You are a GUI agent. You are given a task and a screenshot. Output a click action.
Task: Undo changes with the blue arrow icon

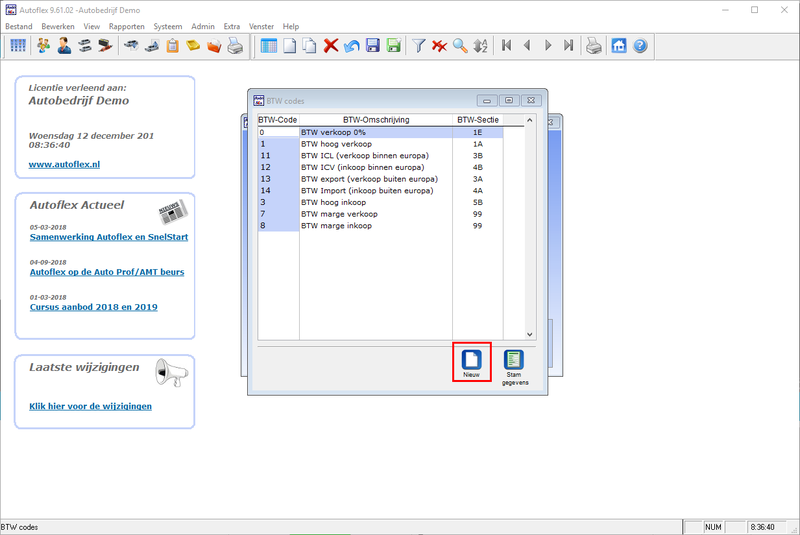click(x=352, y=46)
